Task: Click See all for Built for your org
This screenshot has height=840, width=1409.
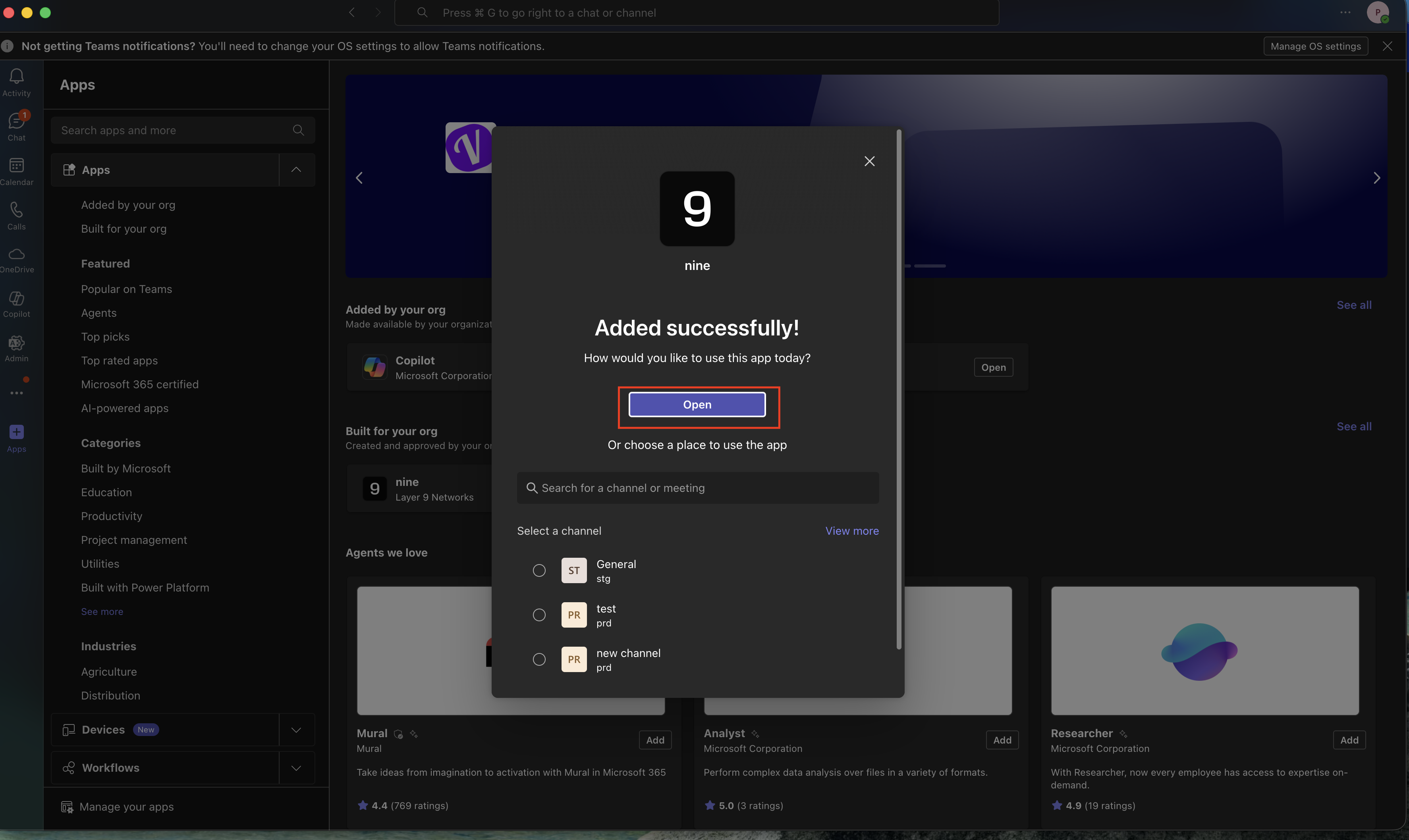Action: [x=1354, y=427]
